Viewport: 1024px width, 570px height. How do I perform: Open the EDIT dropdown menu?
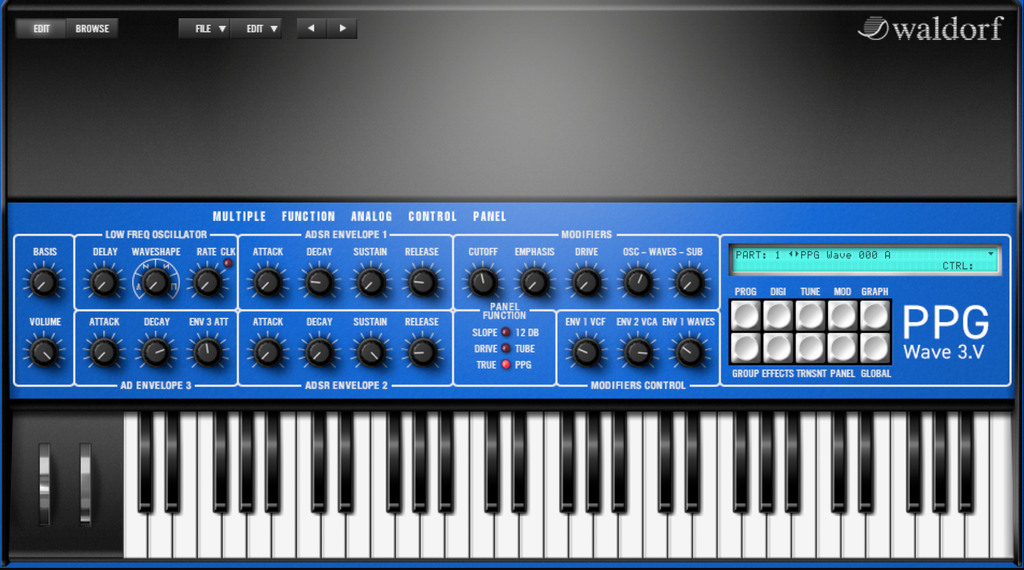256,29
